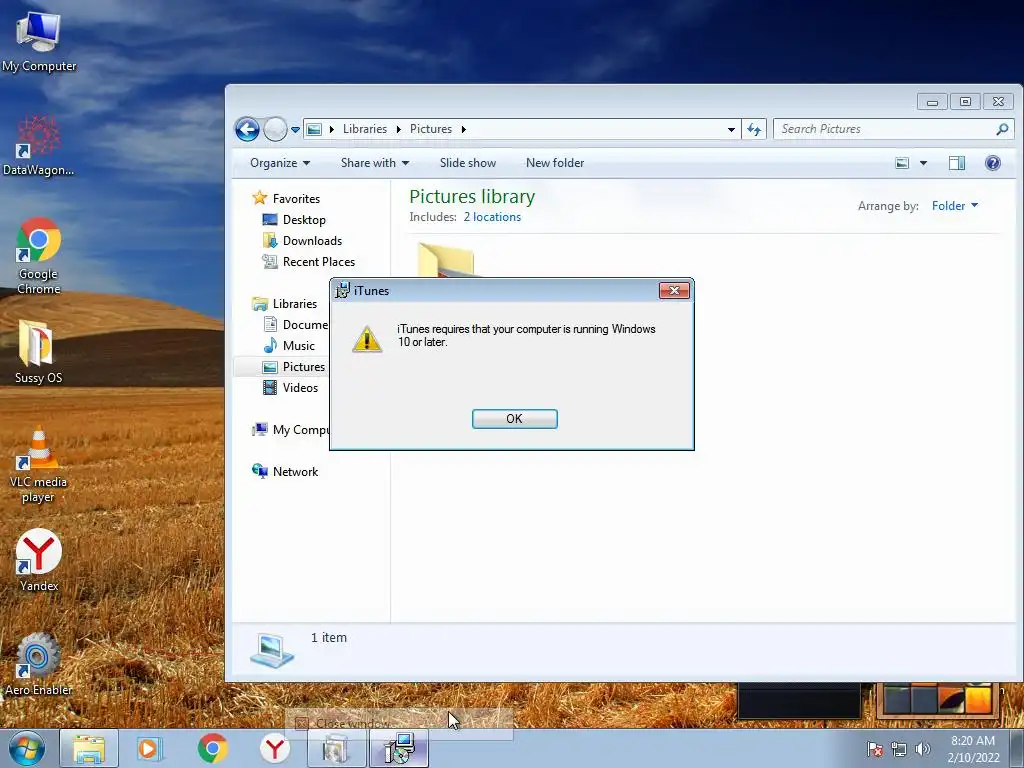Open the Windows Start menu

[26, 748]
